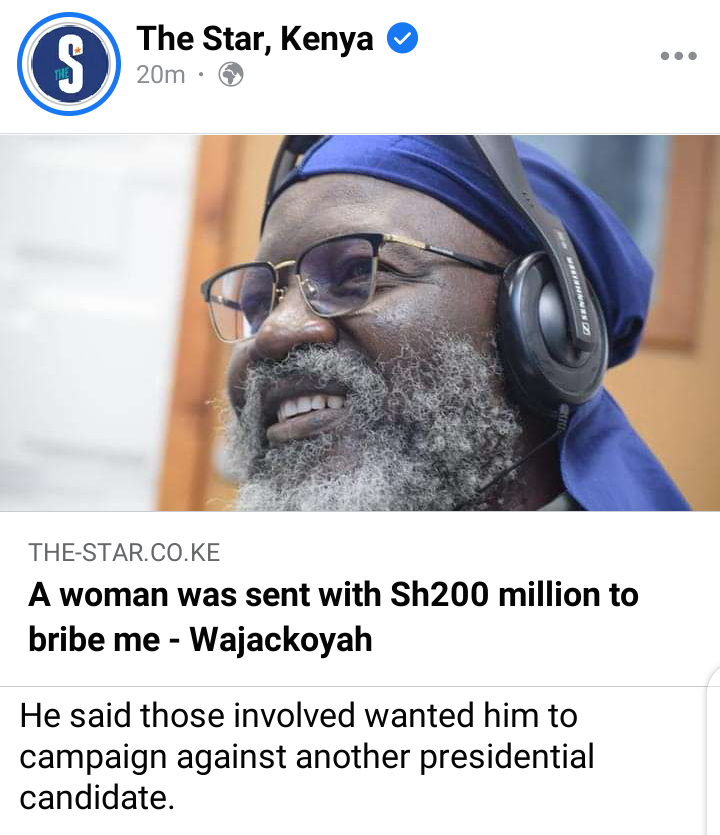Click the word Kenya in the page title
The image size is (720, 835).
point(326,39)
